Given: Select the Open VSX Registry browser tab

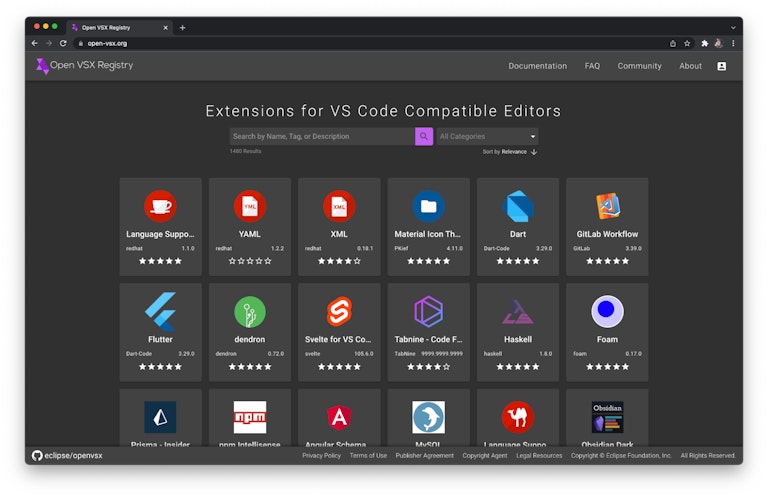Looking at the screenshot, I should 120,28.
